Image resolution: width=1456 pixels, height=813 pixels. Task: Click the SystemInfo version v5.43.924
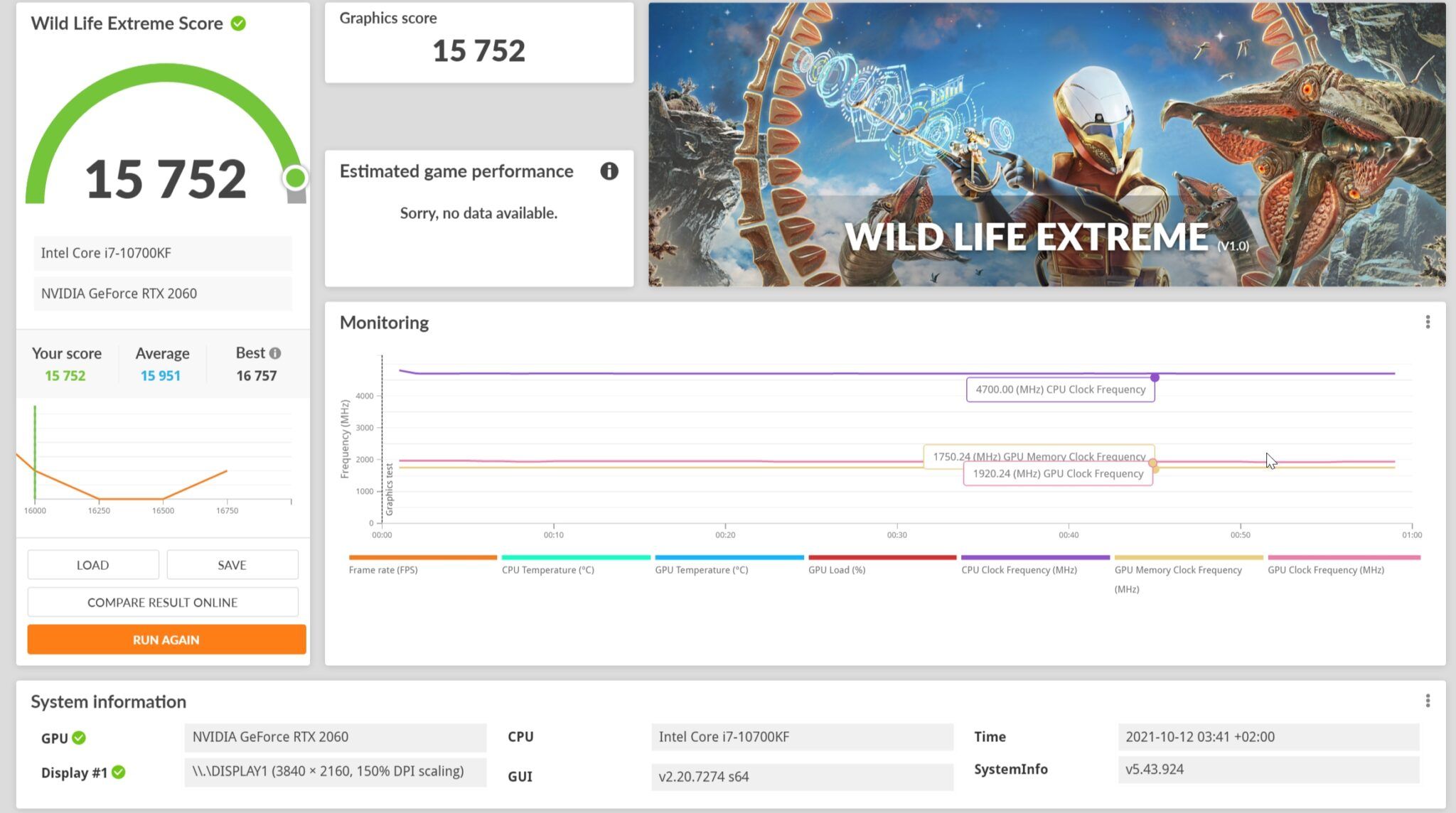pos(1268,770)
